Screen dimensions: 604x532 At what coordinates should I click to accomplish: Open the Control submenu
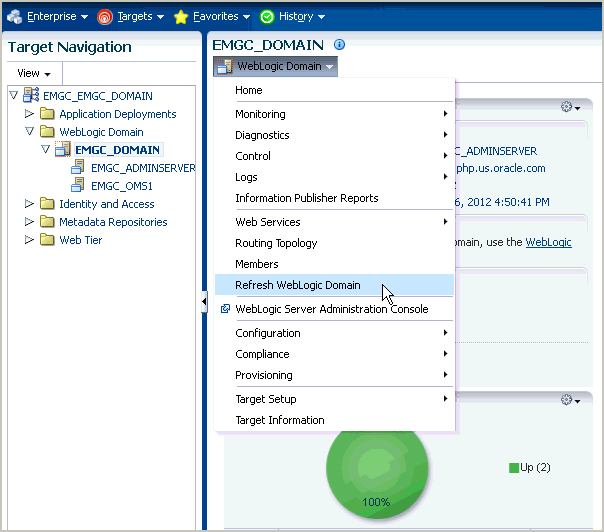(334, 156)
